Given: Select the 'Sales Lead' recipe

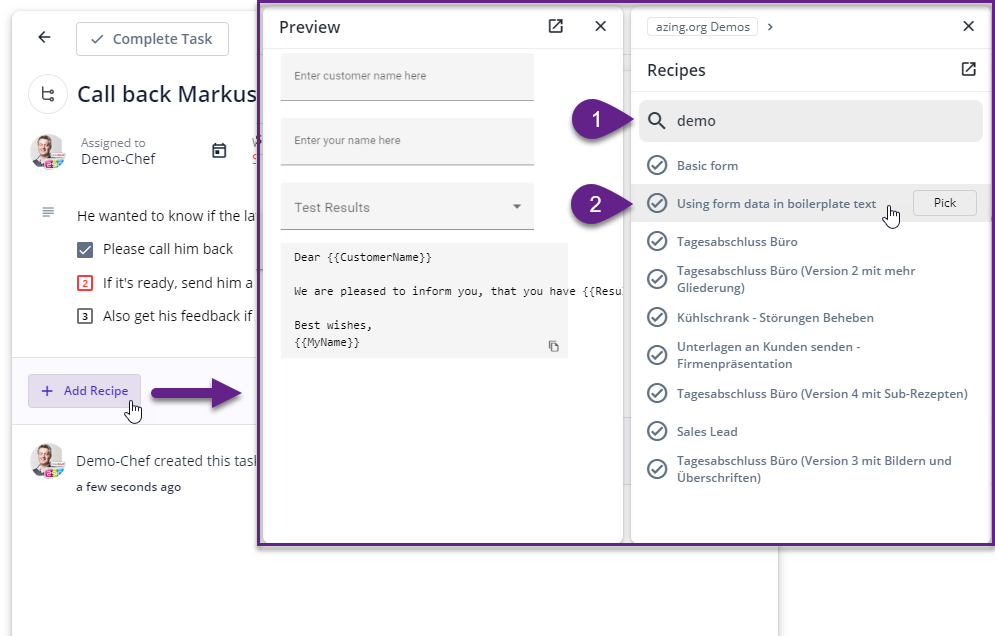Looking at the screenshot, I should coord(706,431).
